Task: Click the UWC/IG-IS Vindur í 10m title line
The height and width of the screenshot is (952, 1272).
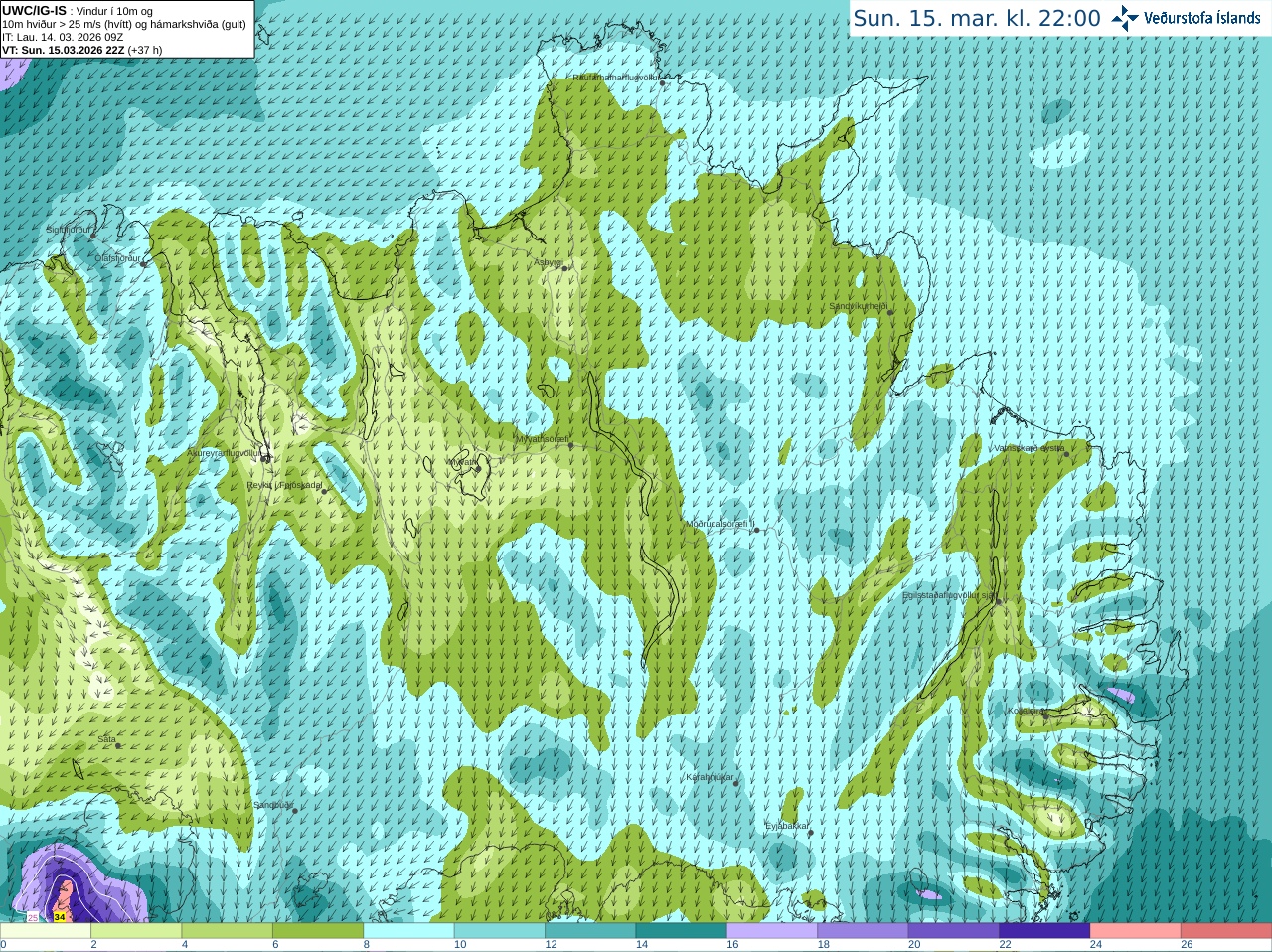Action: click(x=78, y=11)
